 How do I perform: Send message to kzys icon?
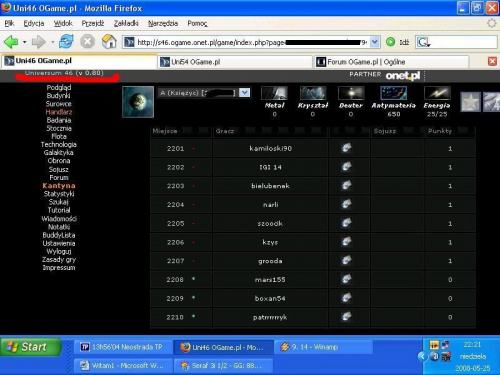[347, 241]
